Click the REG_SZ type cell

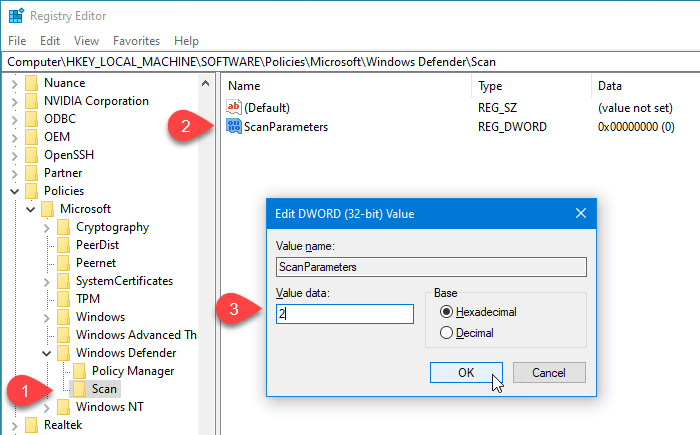[x=497, y=108]
